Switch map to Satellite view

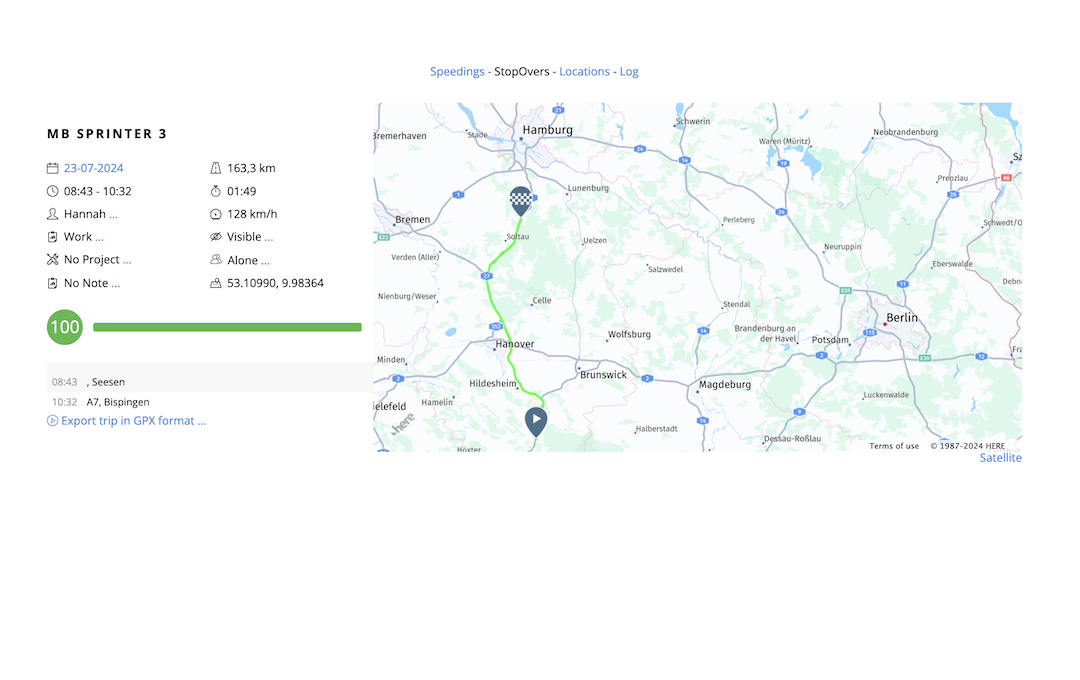point(1000,457)
